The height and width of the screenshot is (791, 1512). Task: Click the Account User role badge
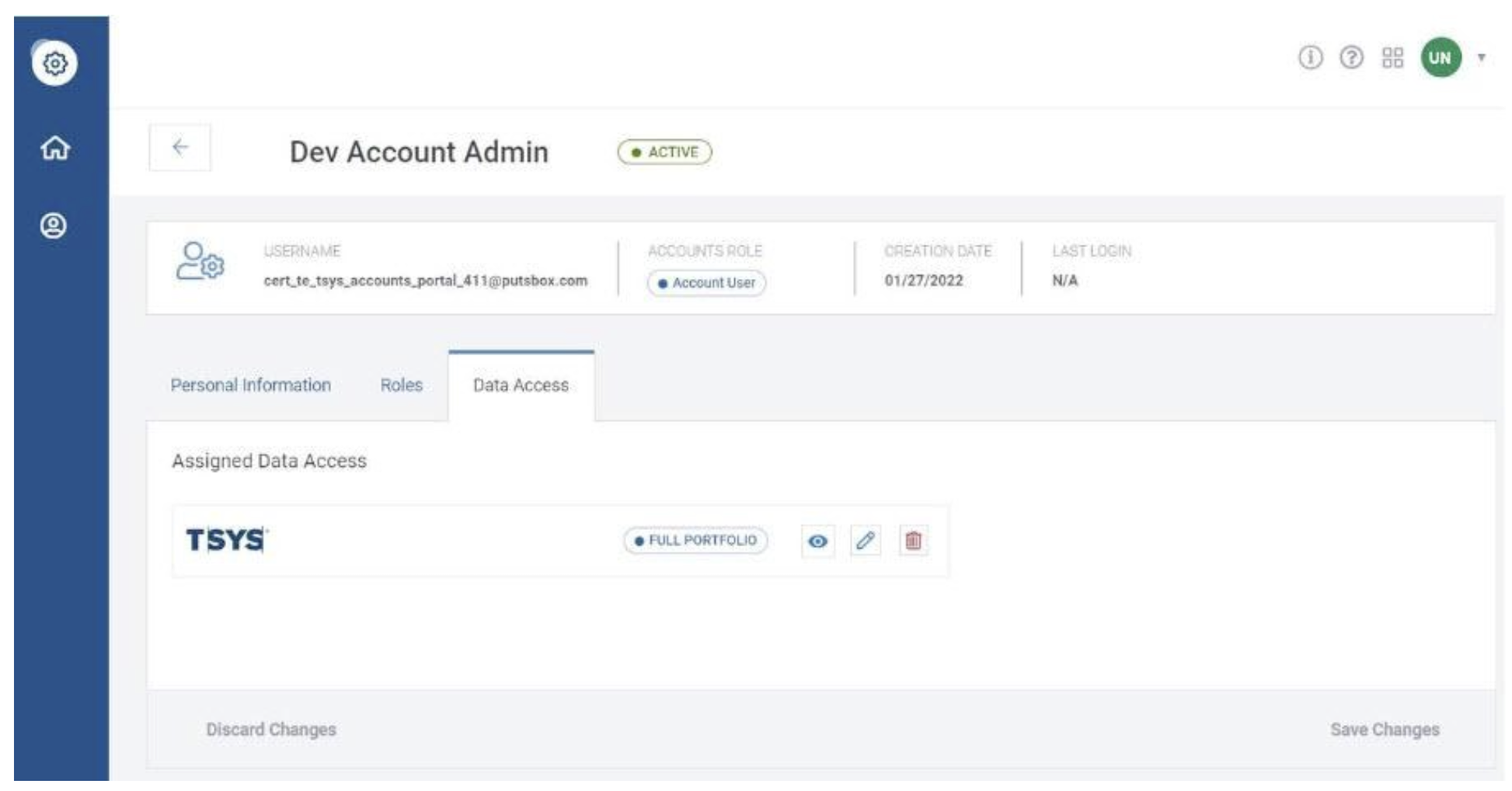706,283
